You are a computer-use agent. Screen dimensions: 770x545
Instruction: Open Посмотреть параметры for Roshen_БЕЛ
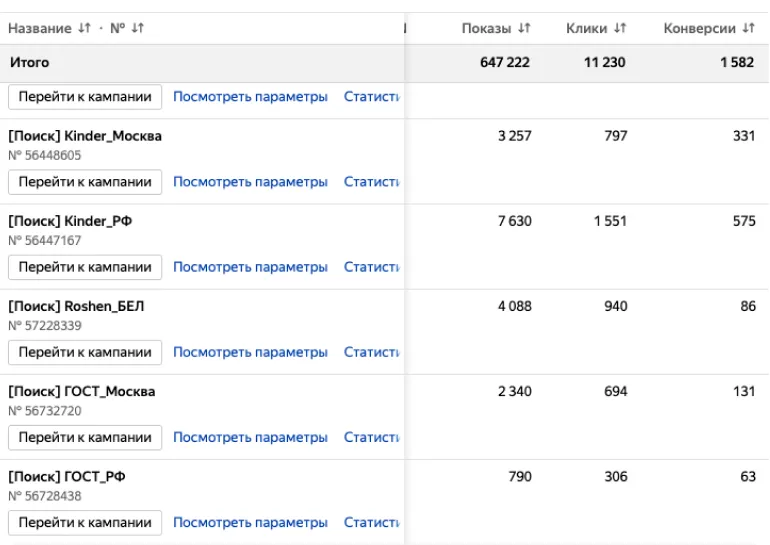click(250, 352)
